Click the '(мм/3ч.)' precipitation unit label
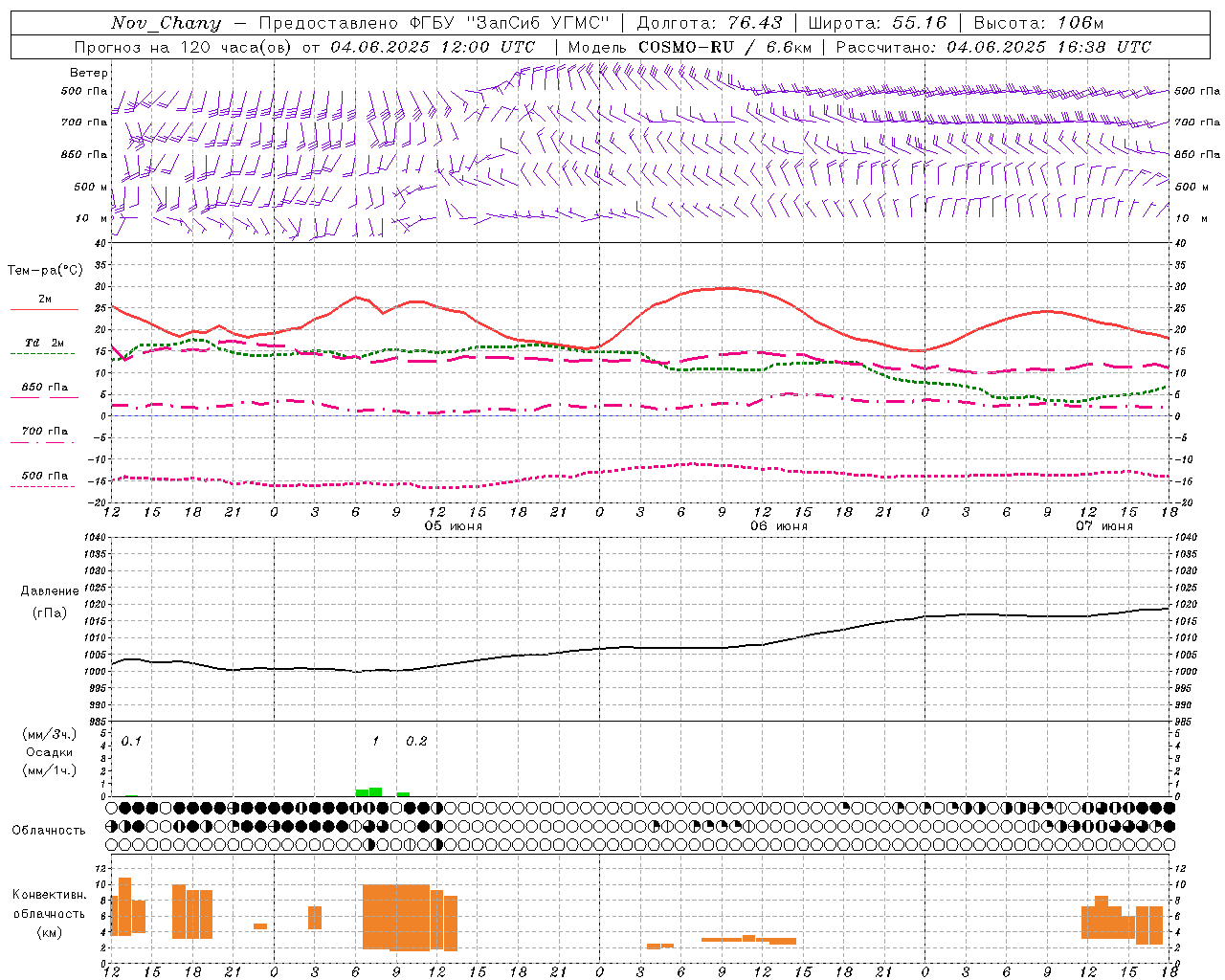The width and height of the screenshot is (1225, 980). pos(49,734)
